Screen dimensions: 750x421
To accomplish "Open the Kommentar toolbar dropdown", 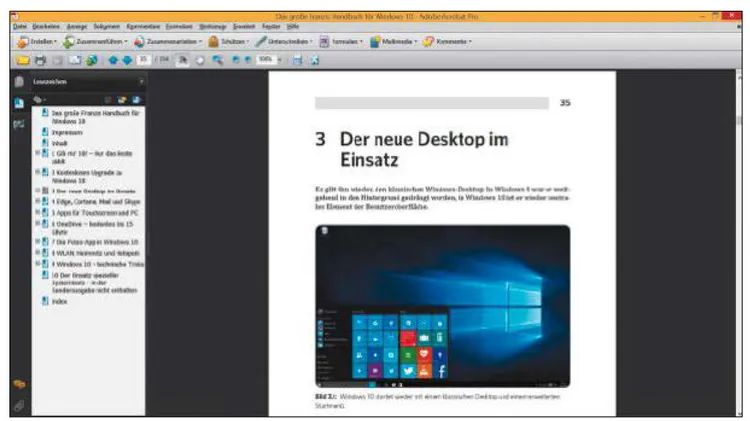I will pyautogui.click(x=447, y=42).
